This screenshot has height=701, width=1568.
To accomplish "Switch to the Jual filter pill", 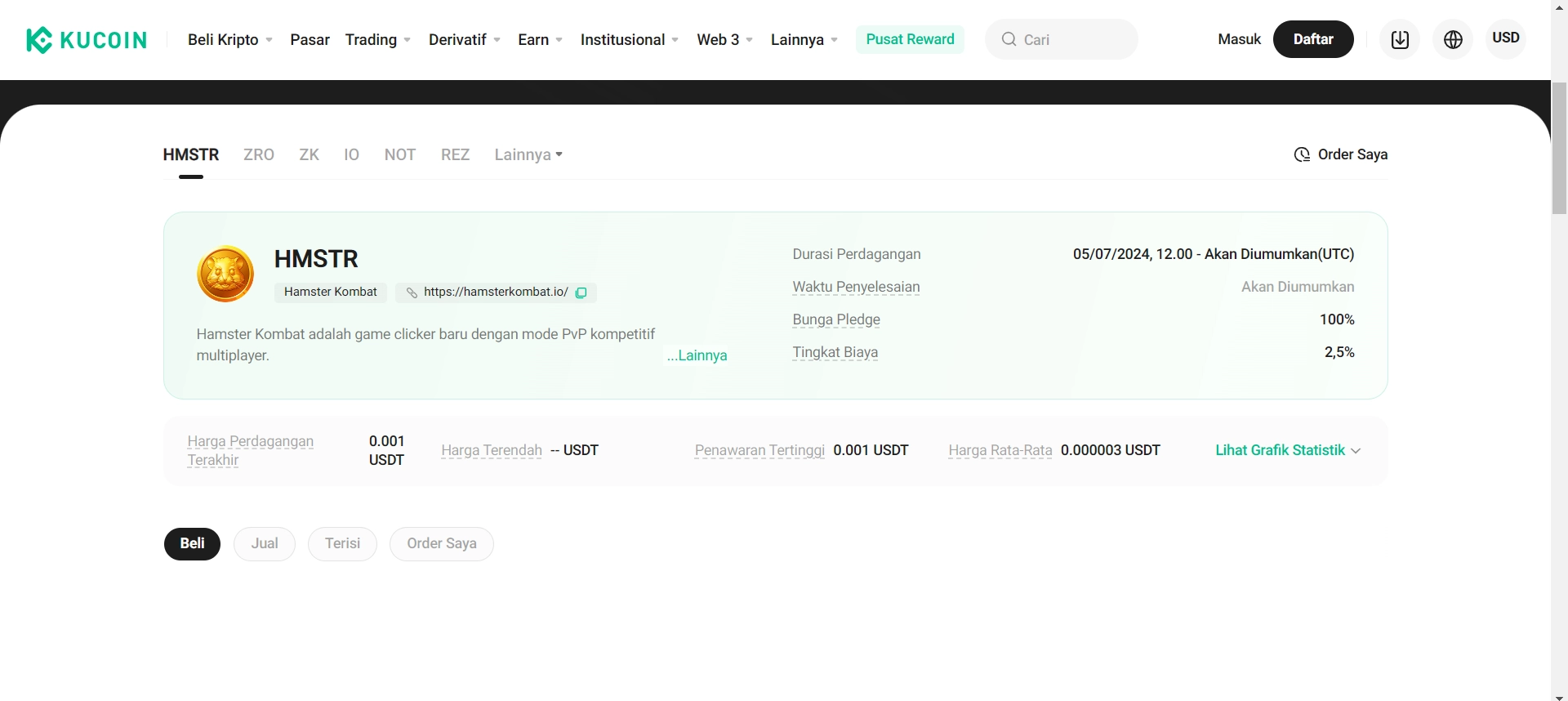I will pos(265,543).
